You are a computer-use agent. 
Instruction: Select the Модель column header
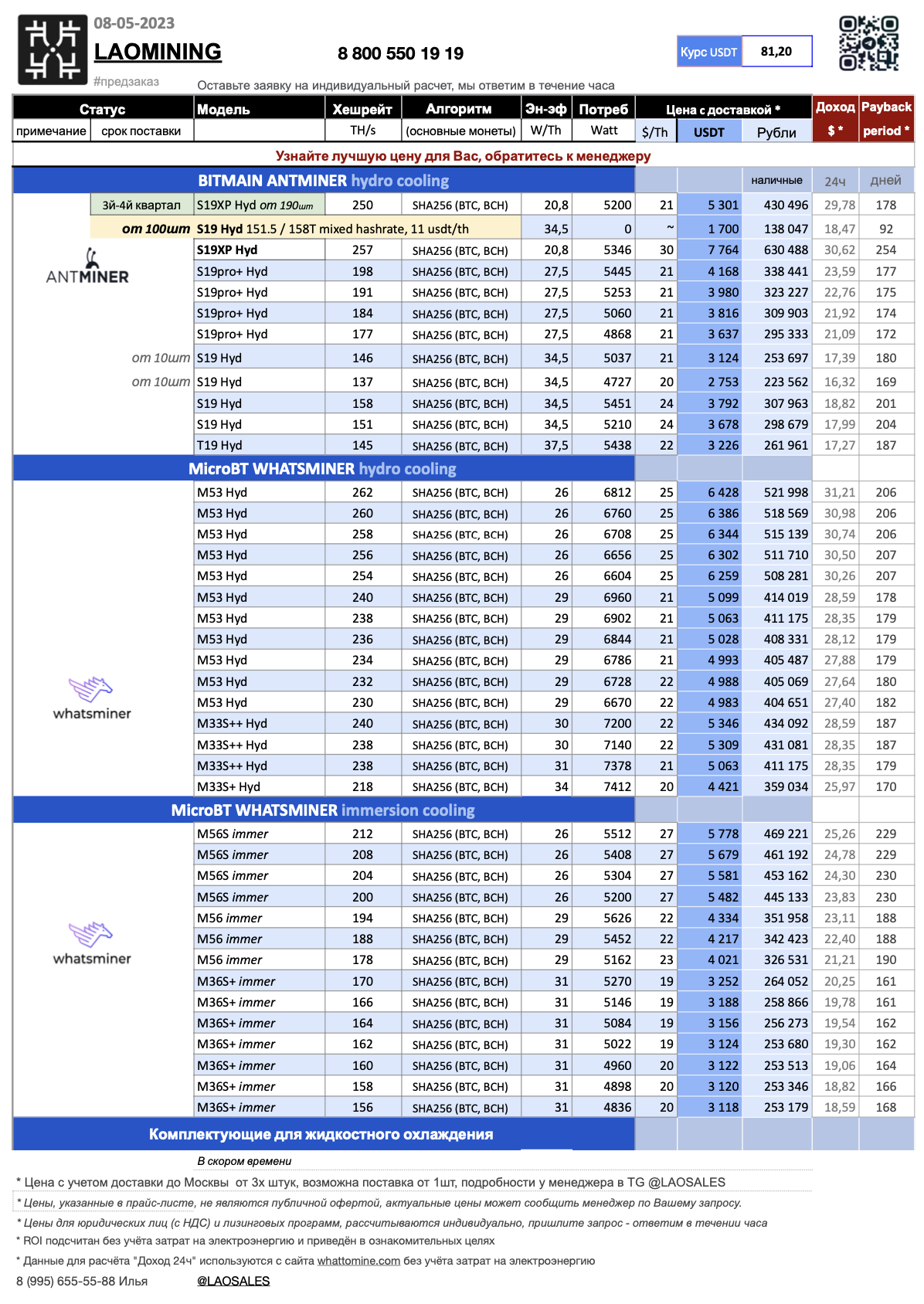(259, 109)
